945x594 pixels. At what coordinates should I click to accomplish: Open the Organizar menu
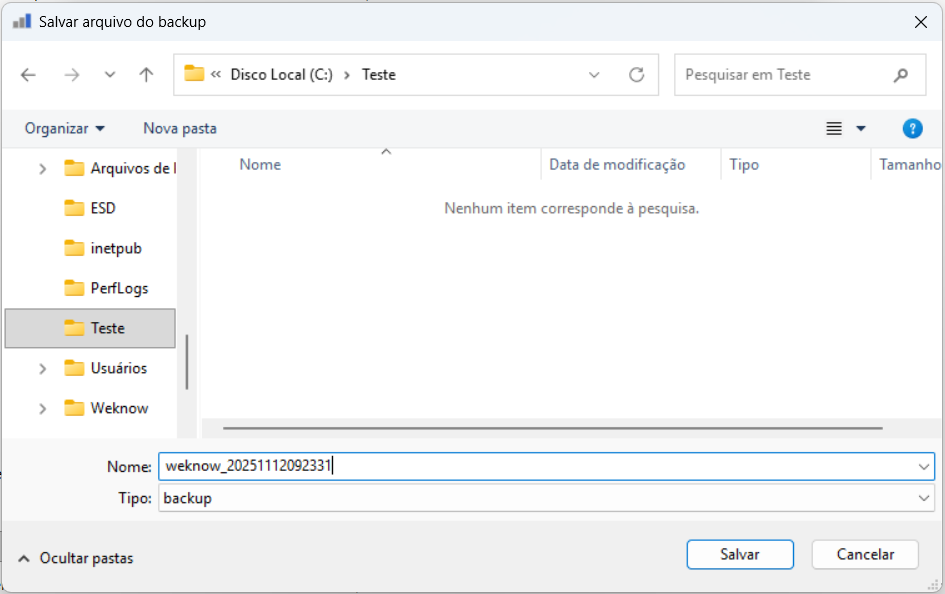[x=64, y=128]
